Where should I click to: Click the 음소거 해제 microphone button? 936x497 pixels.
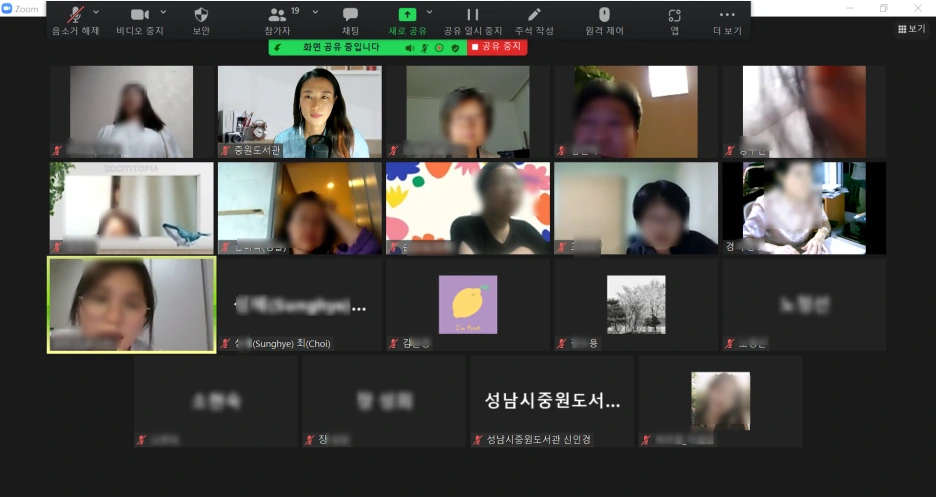tap(75, 21)
